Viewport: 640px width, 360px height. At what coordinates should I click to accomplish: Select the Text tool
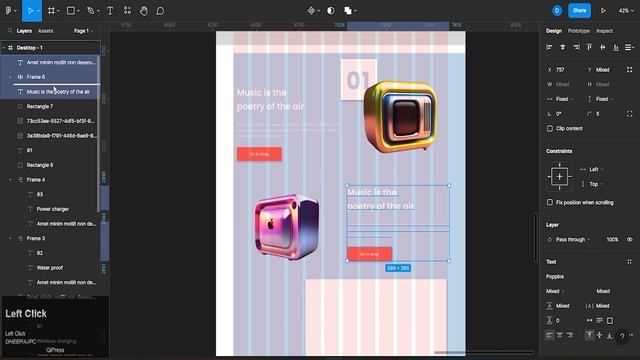[x=110, y=11]
